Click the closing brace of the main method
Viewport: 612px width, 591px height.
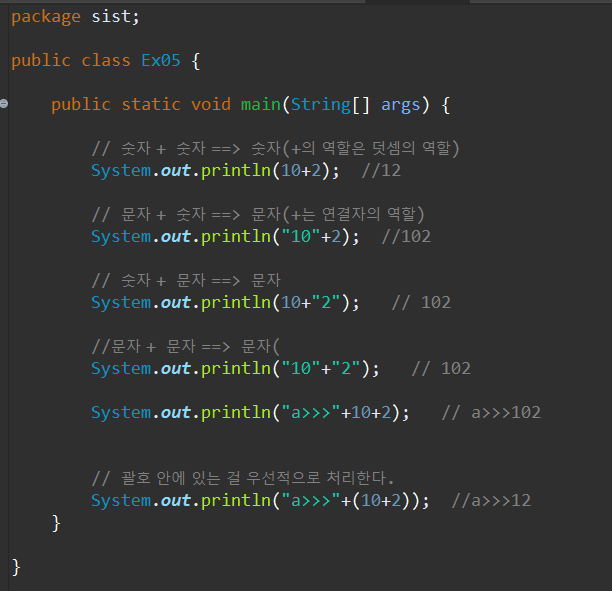coord(56,523)
